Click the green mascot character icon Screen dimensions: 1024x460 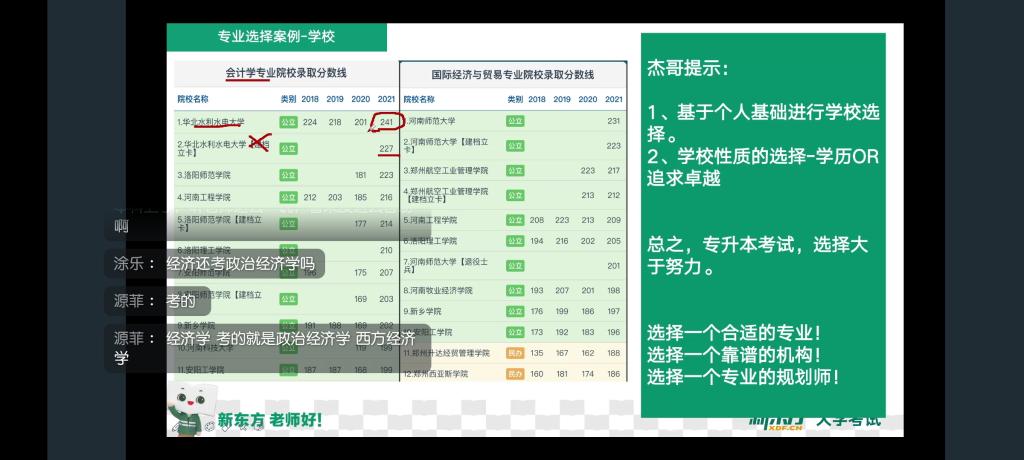pos(190,413)
